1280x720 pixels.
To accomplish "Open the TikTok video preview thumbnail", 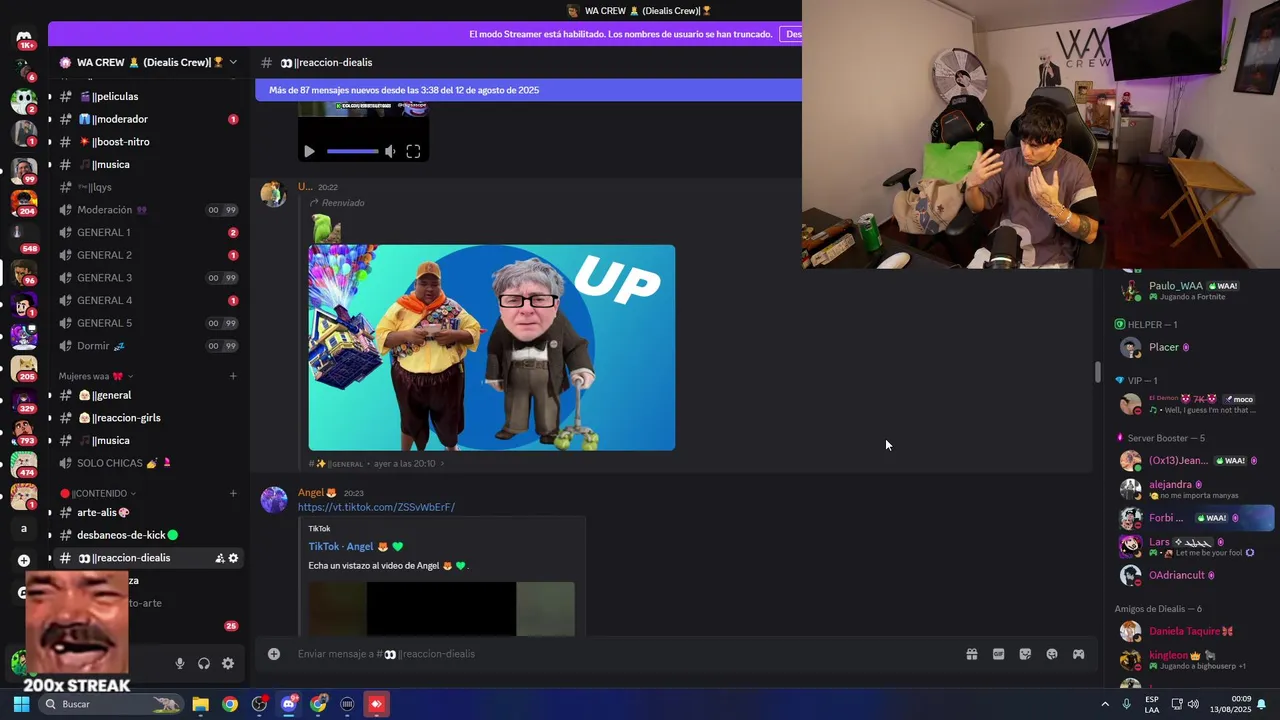I will (x=441, y=609).
